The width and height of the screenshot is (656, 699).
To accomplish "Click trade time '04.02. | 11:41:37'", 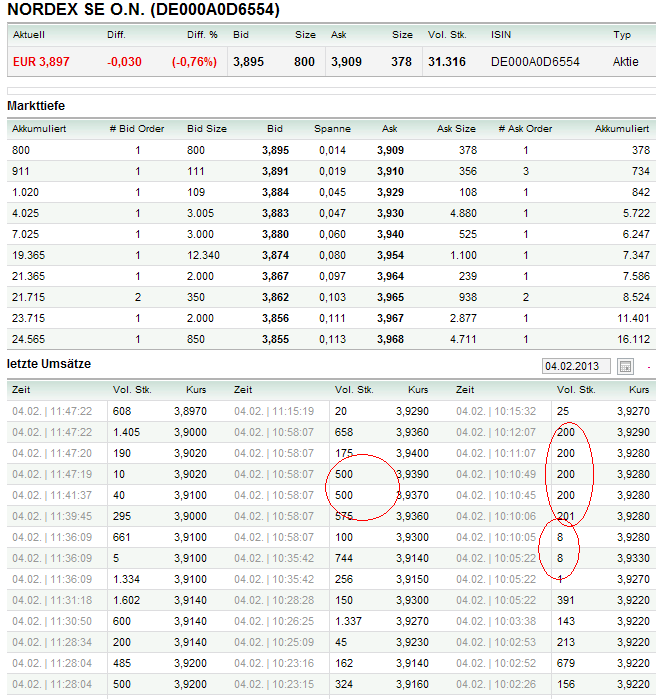I will [x=52, y=495].
